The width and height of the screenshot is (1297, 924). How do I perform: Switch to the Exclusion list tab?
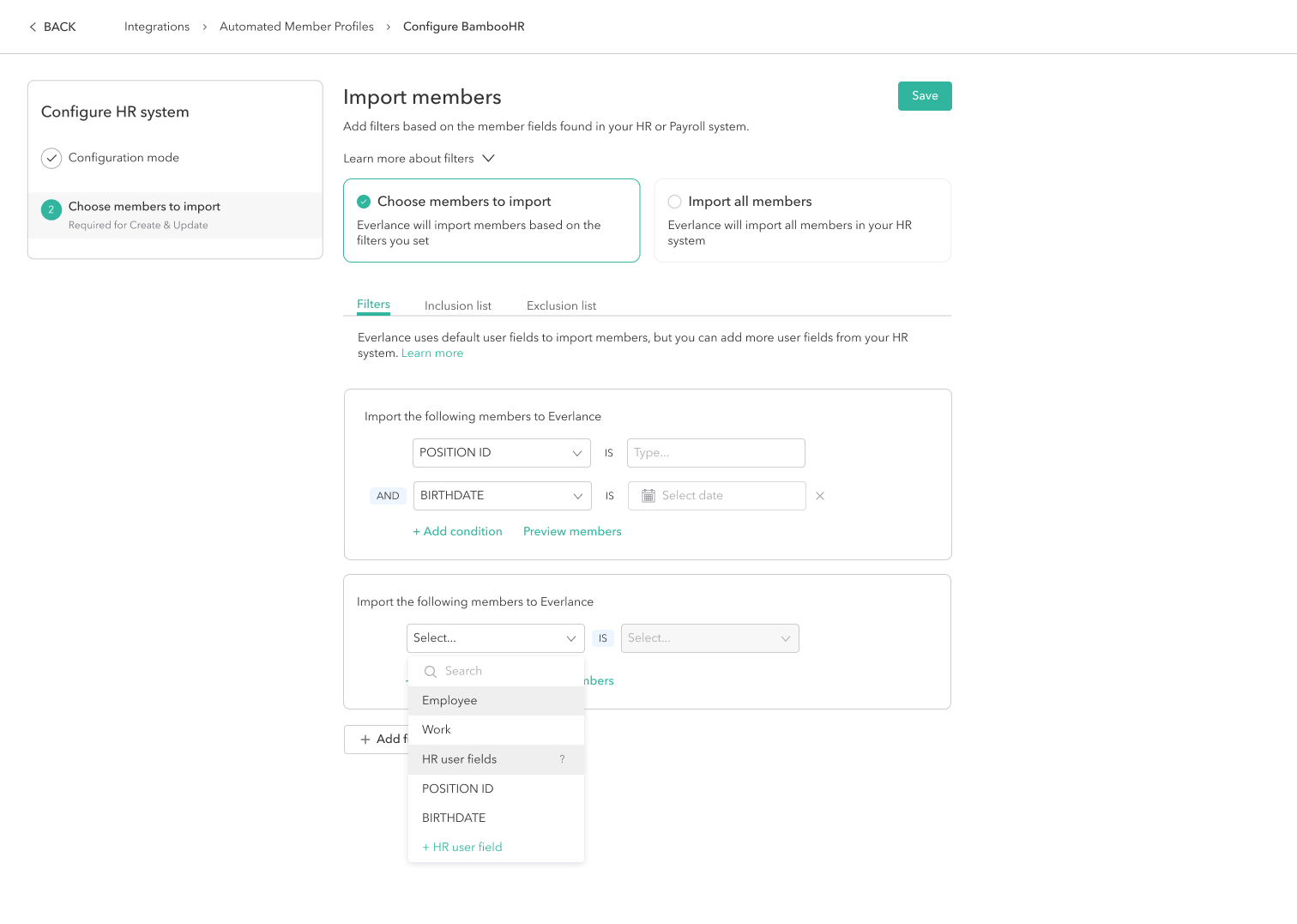tap(561, 305)
